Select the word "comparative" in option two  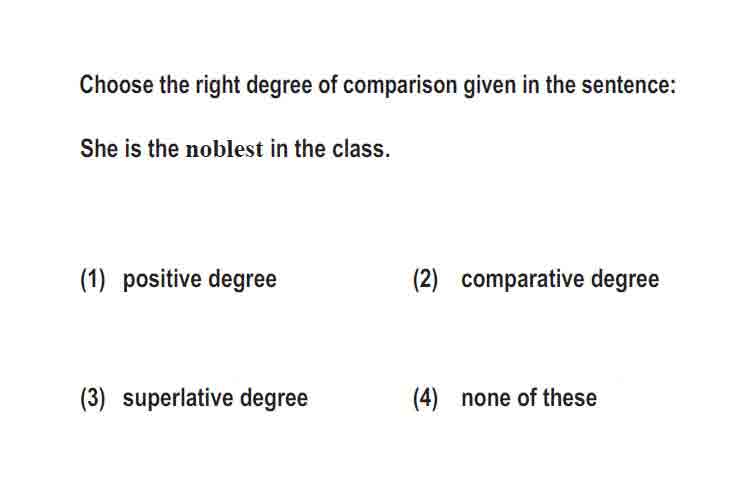(522, 279)
